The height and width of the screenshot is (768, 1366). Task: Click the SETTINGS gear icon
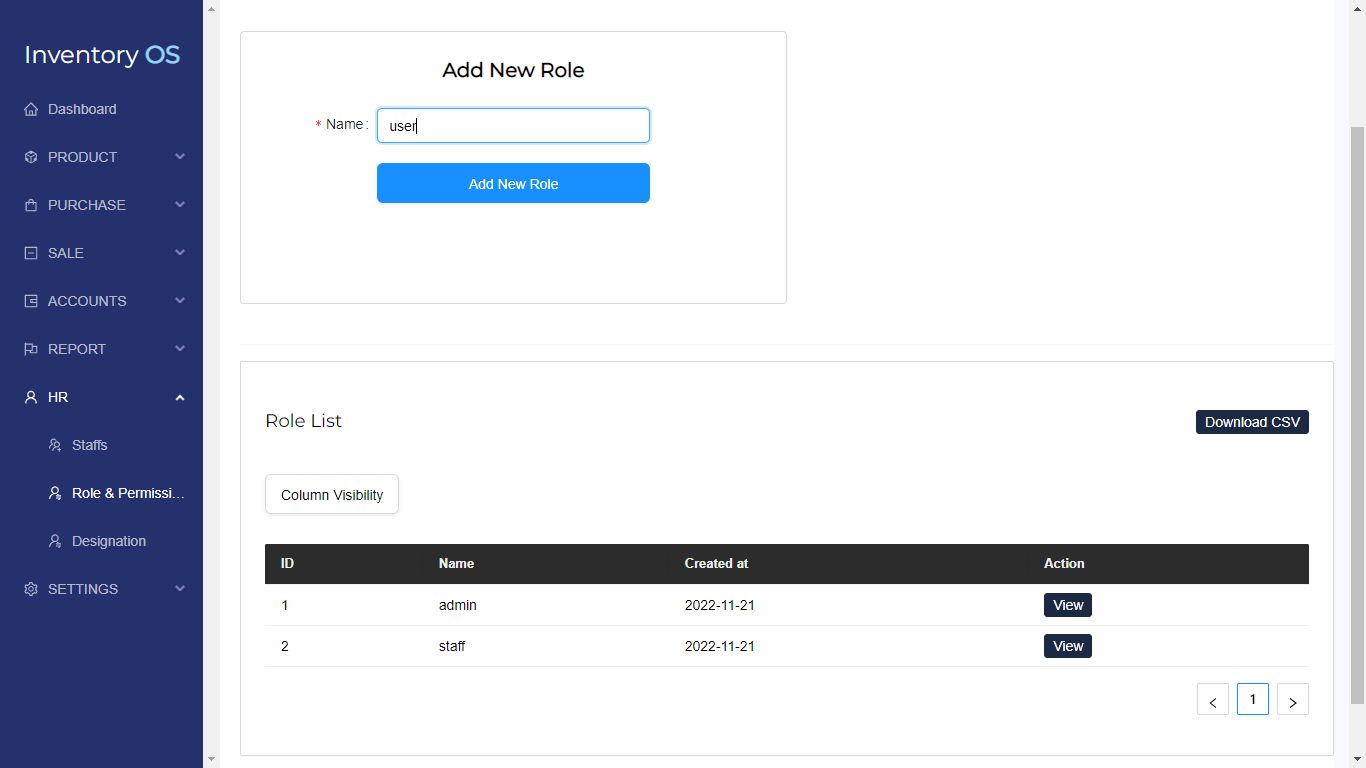31,589
